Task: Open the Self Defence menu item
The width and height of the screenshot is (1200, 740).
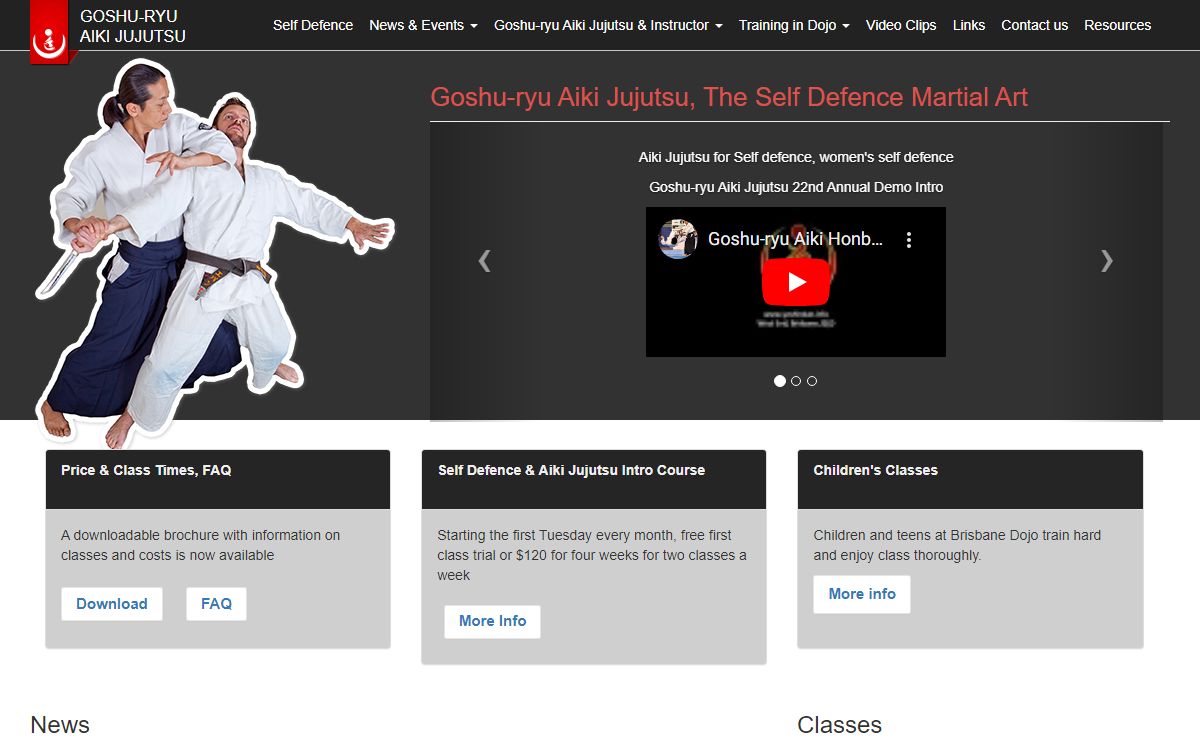Action: click(313, 25)
